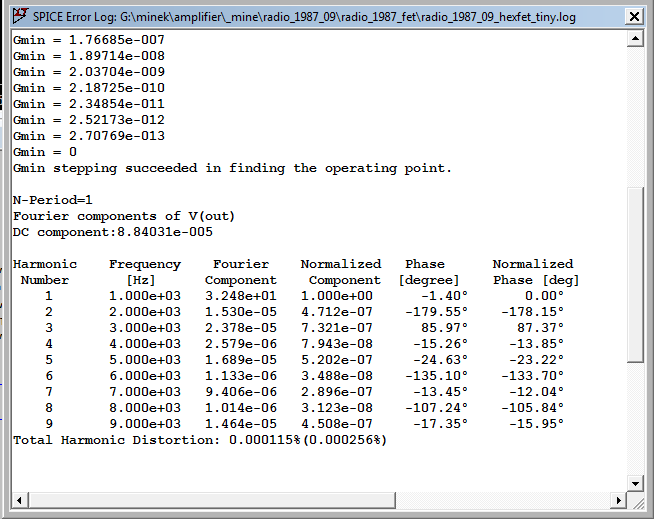
Task: Click the 'N-Period=1' line
Action: point(53,200)
